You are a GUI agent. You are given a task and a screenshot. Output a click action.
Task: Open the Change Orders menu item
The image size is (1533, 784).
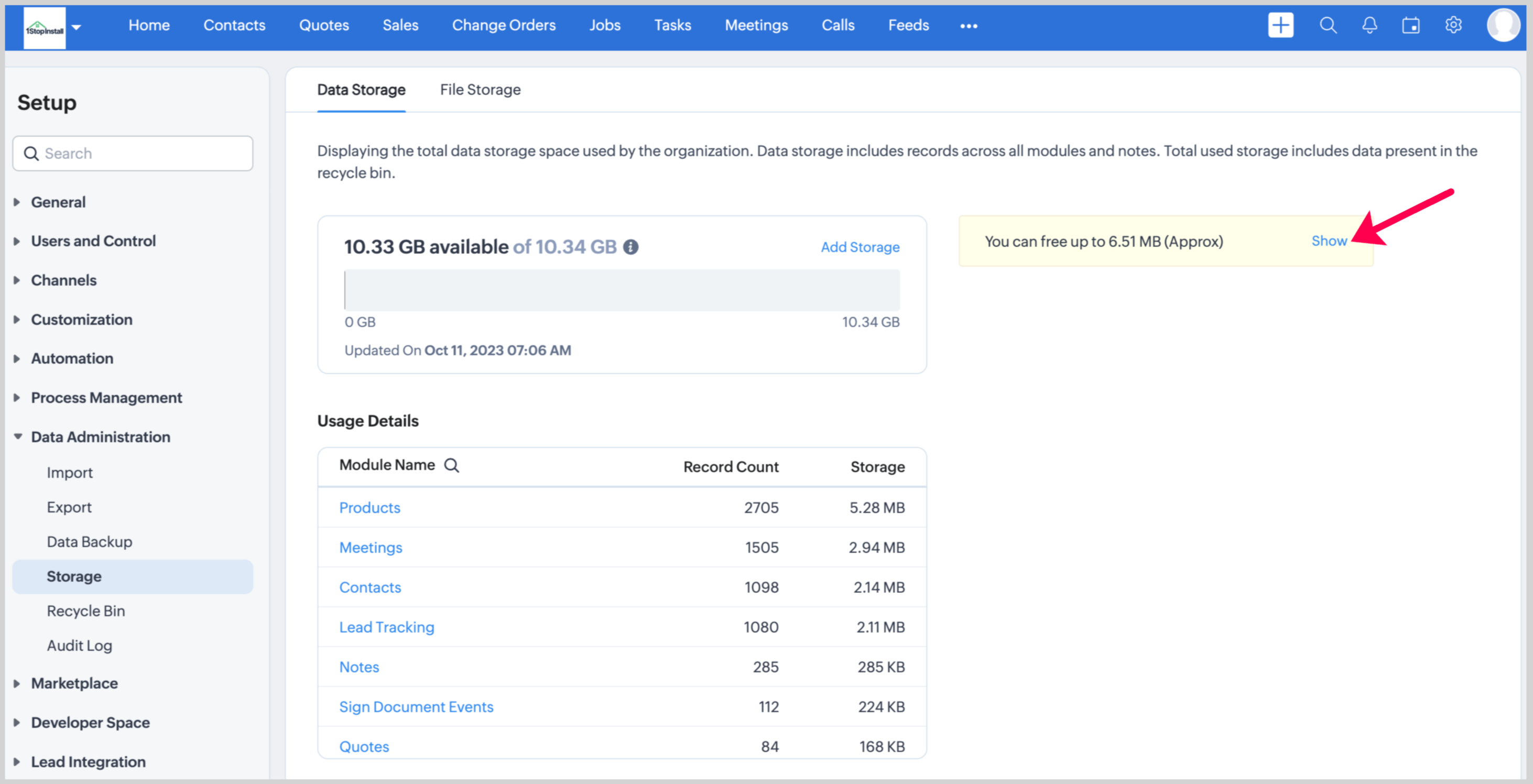[x=504, y=25]
